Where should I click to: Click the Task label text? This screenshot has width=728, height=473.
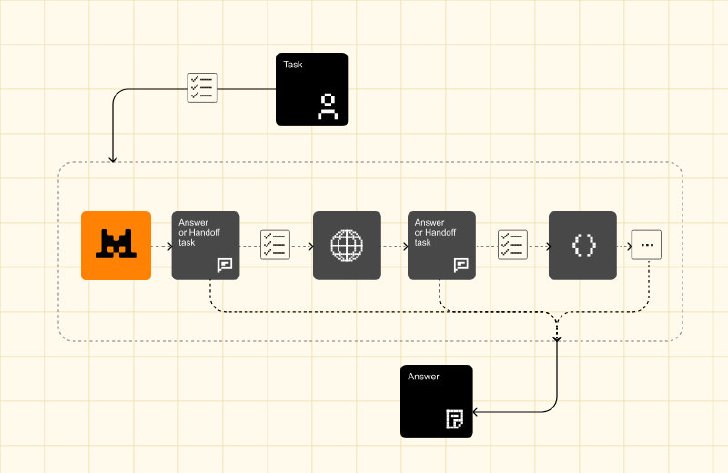point(293,65)
